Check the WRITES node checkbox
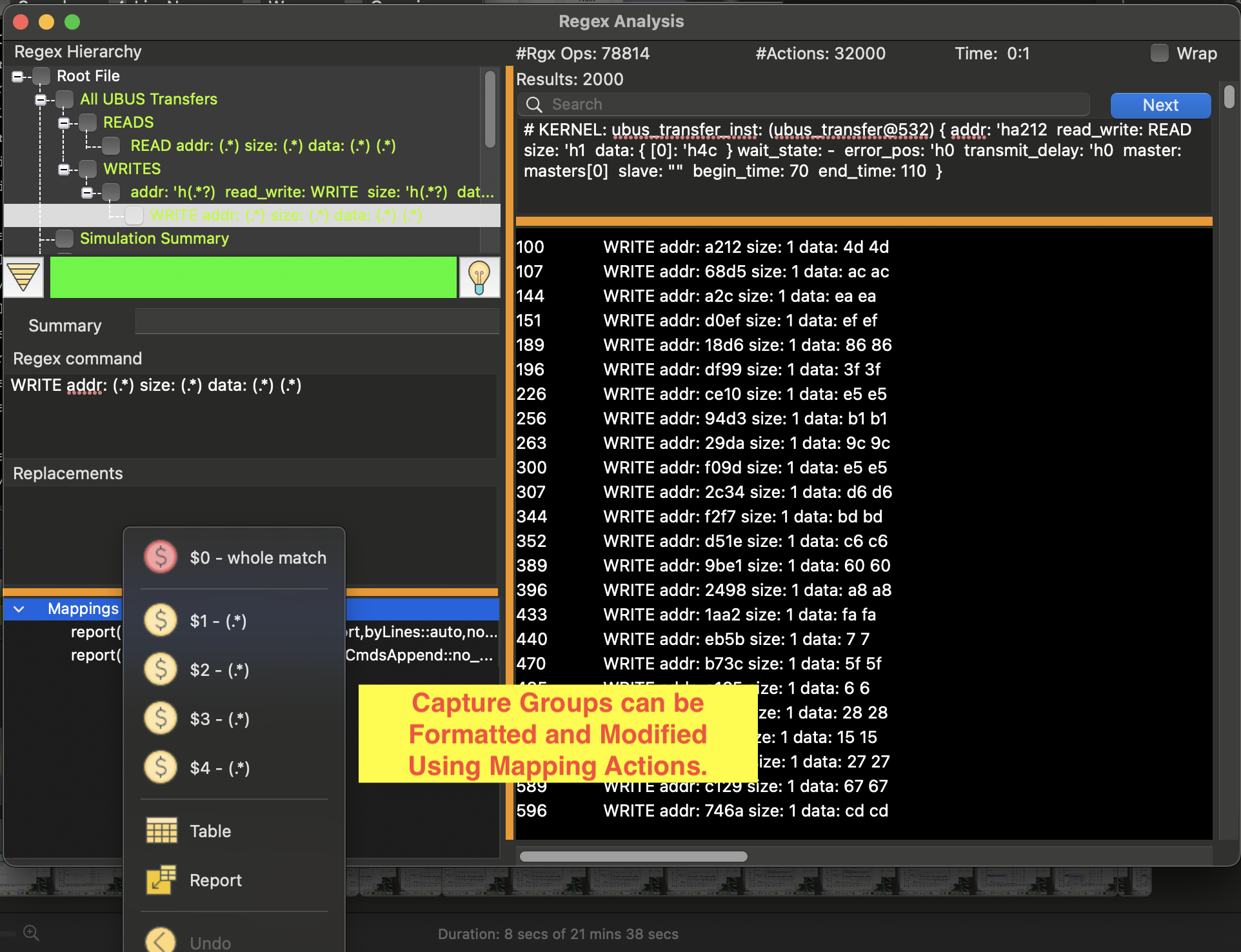 click(88, 169)
